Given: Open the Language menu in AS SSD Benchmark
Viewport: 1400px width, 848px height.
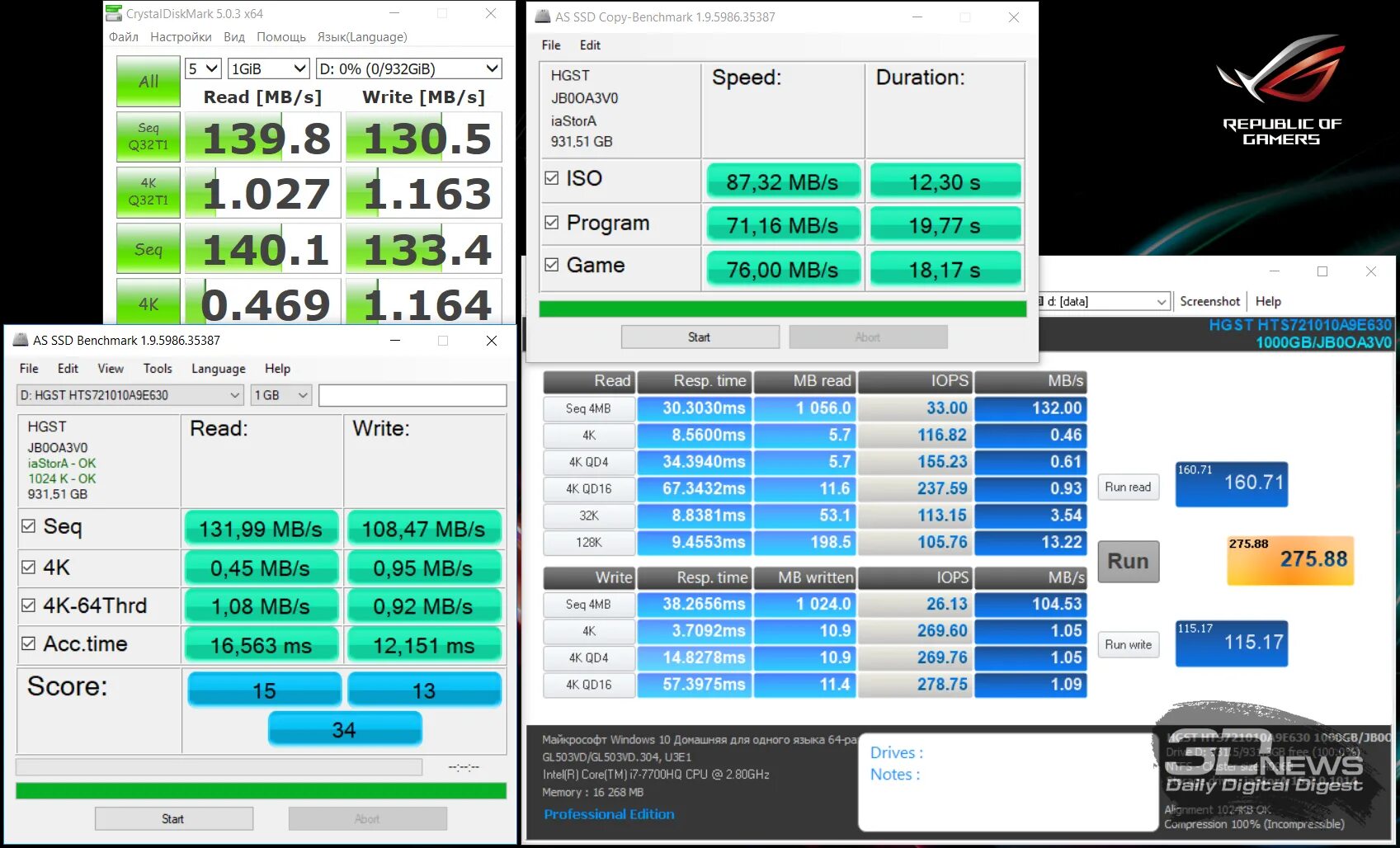Looking at the screenshot, I should pyautogui.click(x=219, y=369).
